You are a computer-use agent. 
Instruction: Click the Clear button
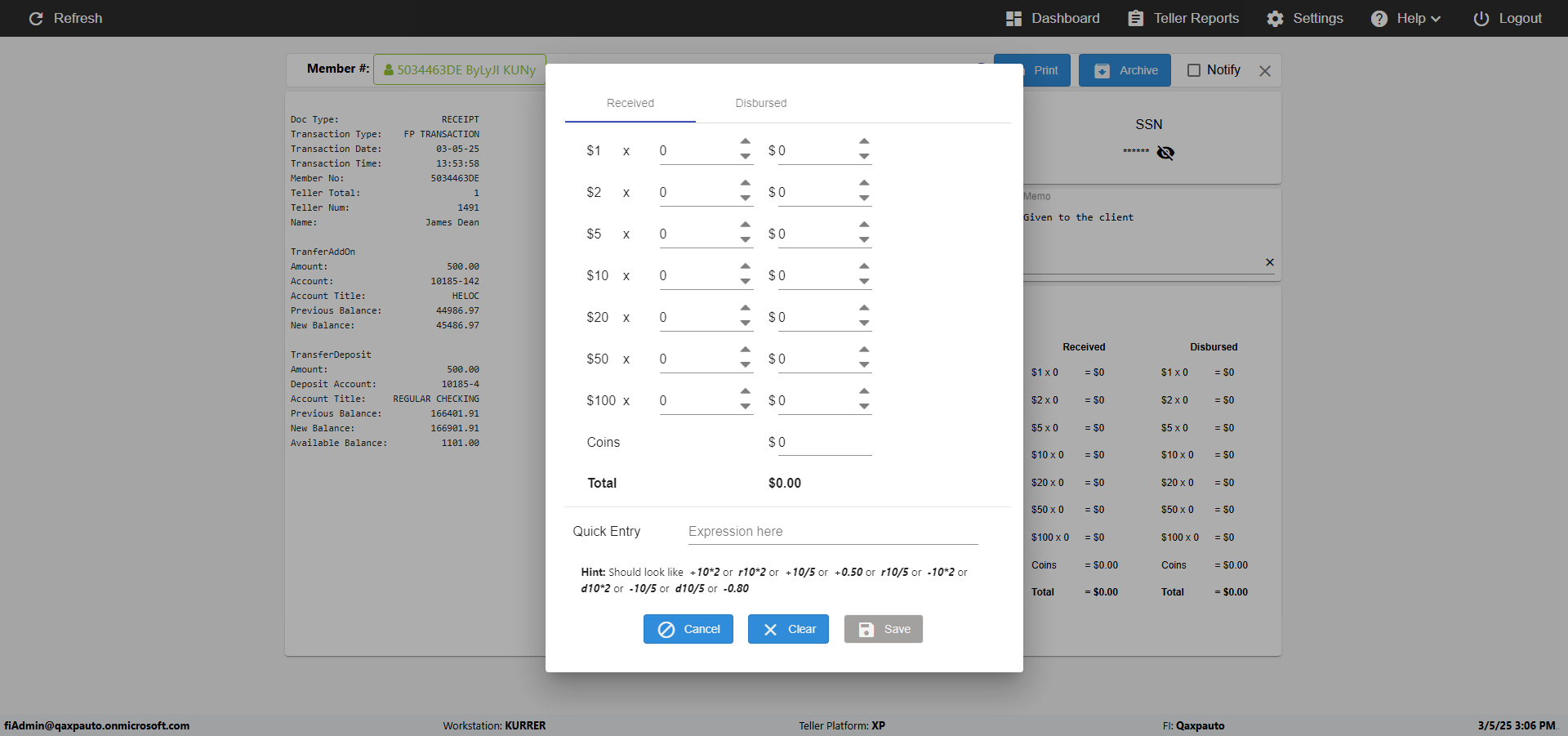pos(788,629)
